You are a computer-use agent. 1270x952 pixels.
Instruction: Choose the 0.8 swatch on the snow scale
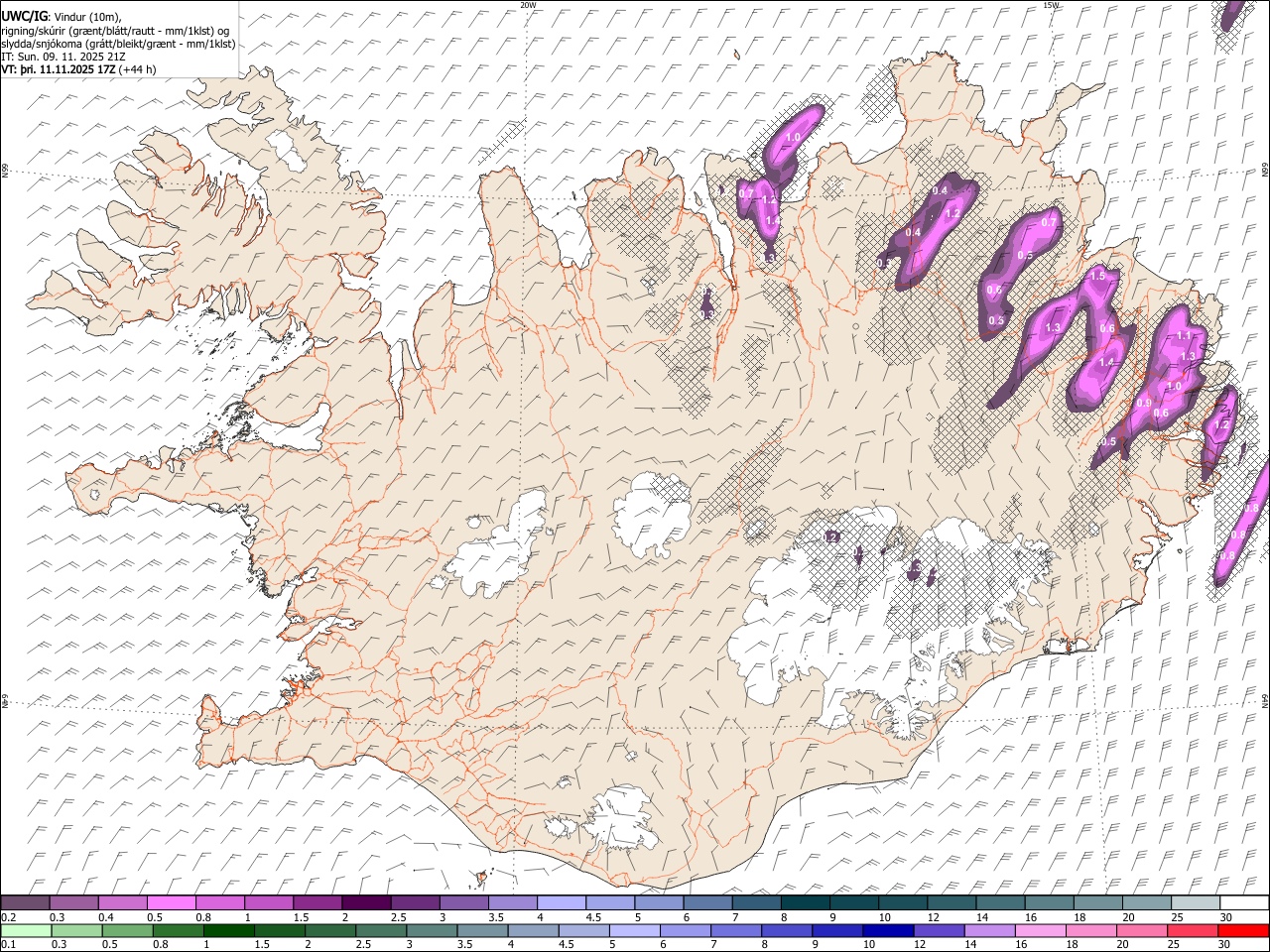coord(220,903)
